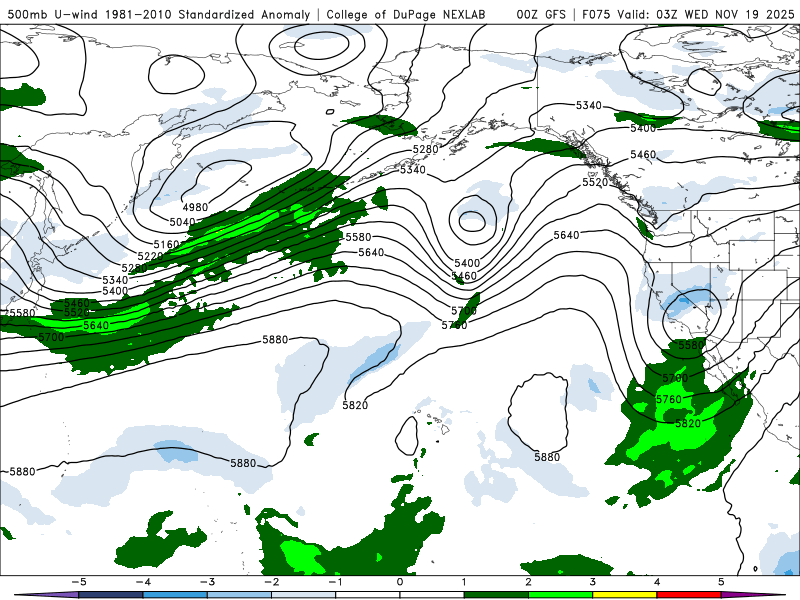The image size is (800, 600).
Task: Select the bright green colorbar segment between 2 and 3
Action: click(x=561, y=595)
